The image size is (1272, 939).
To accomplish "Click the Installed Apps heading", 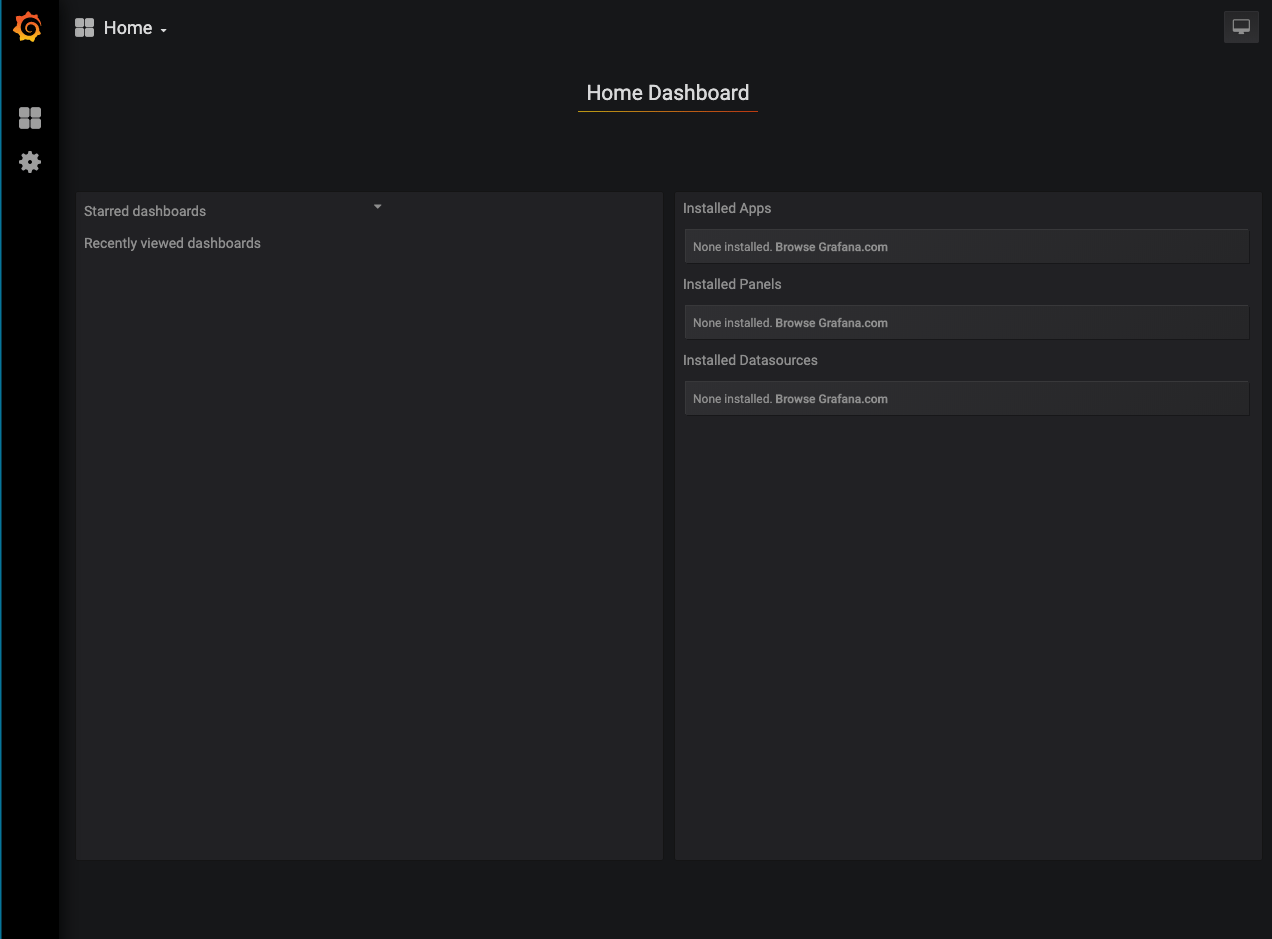I will pyautogui.click(x=727, y=208).
